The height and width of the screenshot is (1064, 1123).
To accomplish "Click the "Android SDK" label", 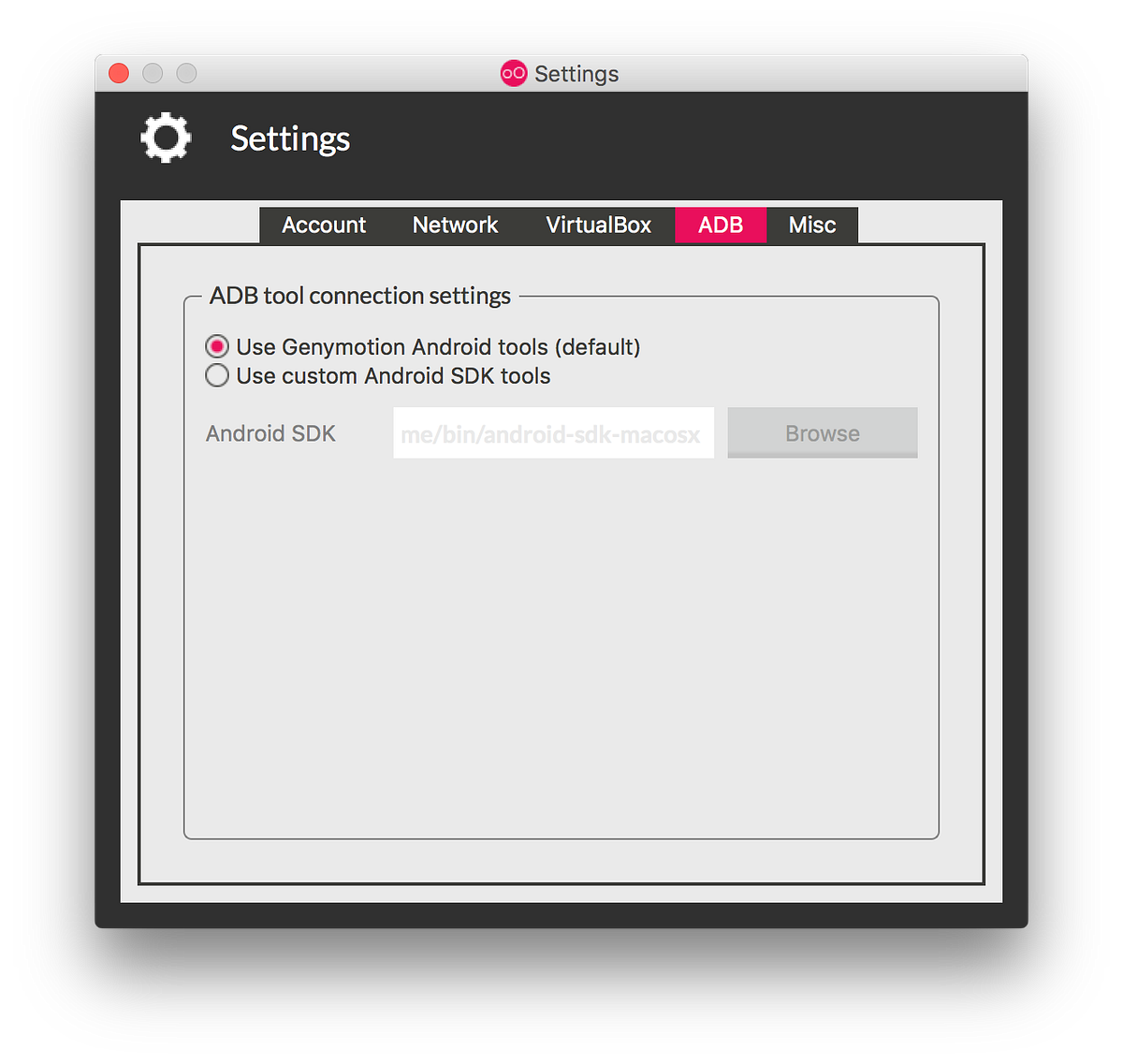I will [270, 433].
